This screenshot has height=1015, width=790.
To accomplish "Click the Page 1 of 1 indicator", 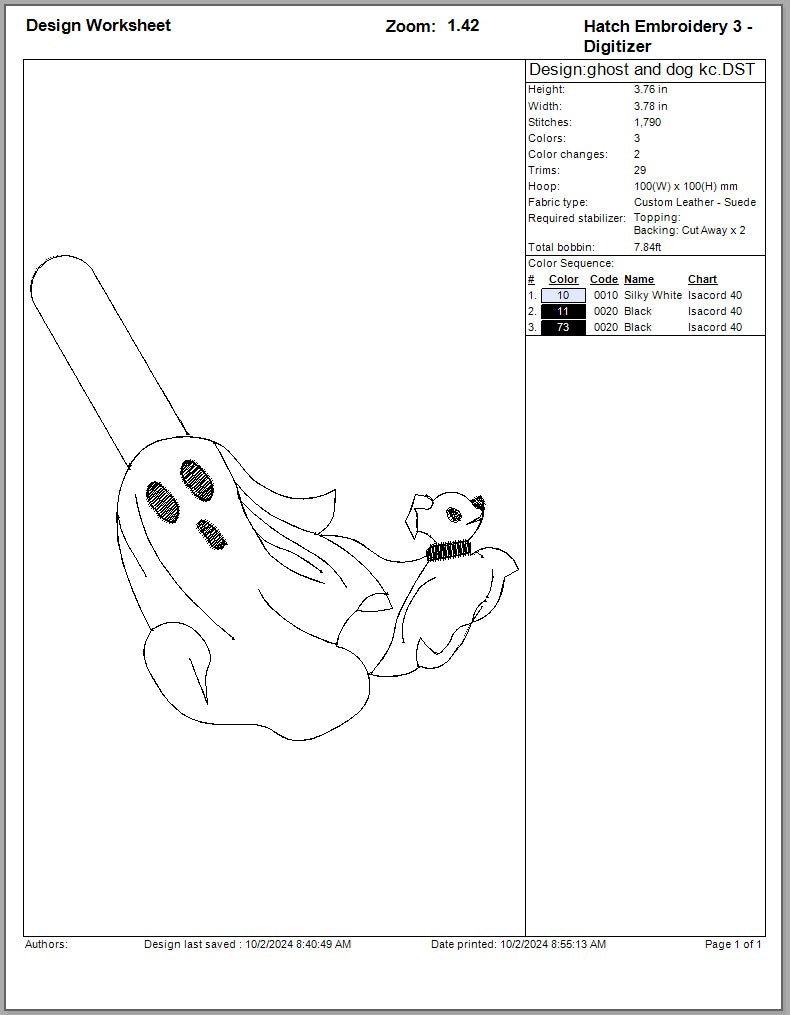I will [x=733, y=944].
